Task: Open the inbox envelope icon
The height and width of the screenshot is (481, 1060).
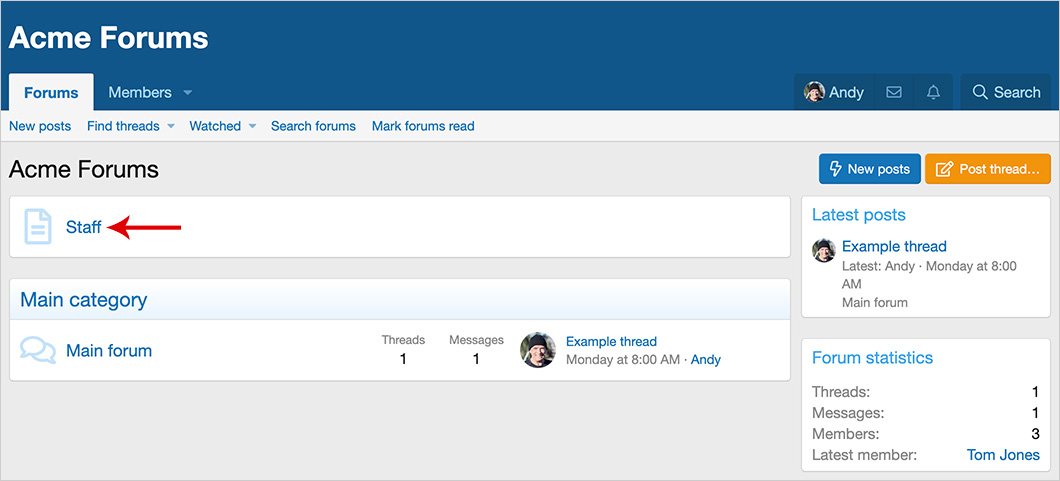Action: (894, 93)
